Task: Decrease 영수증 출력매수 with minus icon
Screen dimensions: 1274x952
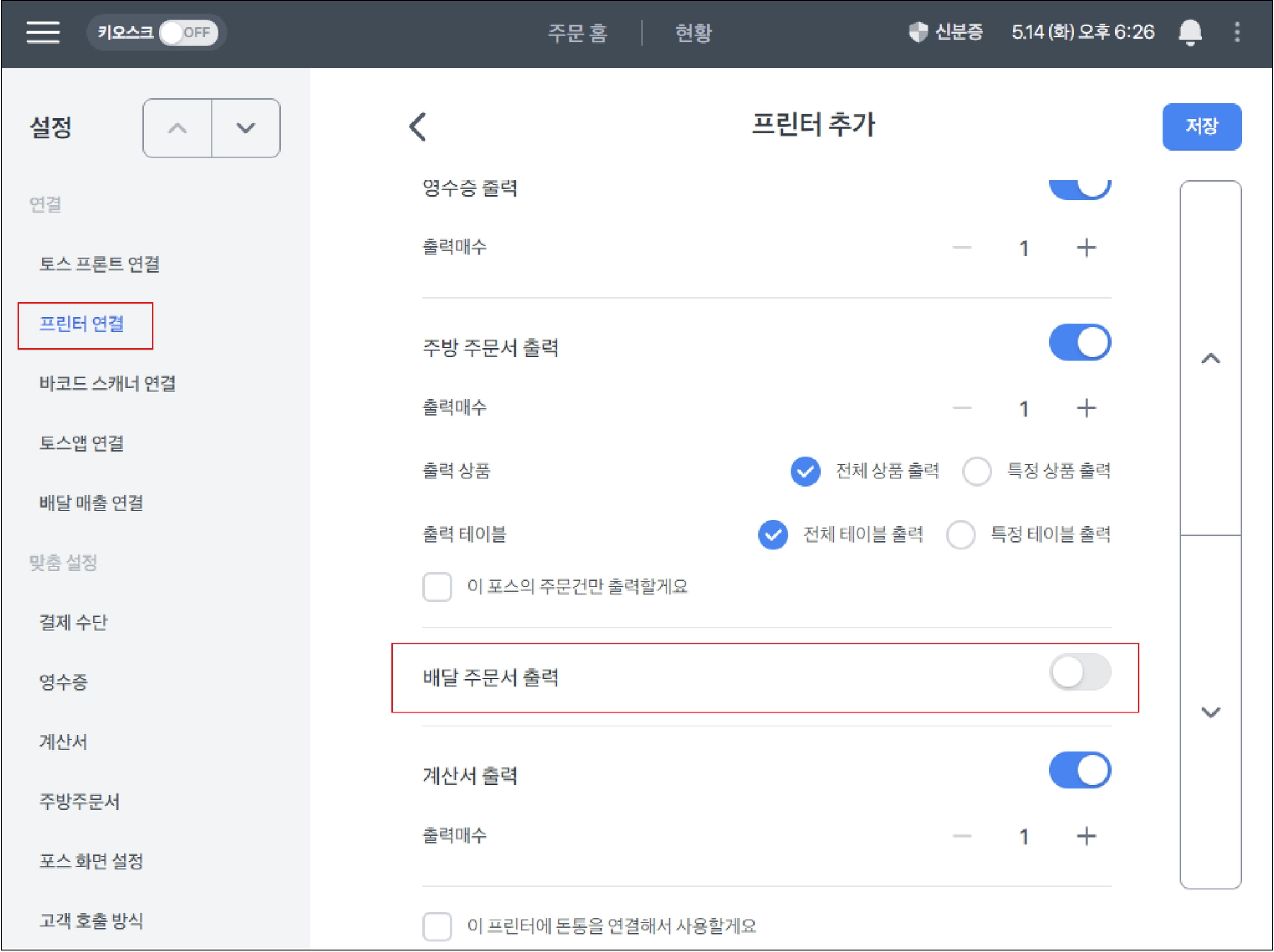Action: [962, 248]
